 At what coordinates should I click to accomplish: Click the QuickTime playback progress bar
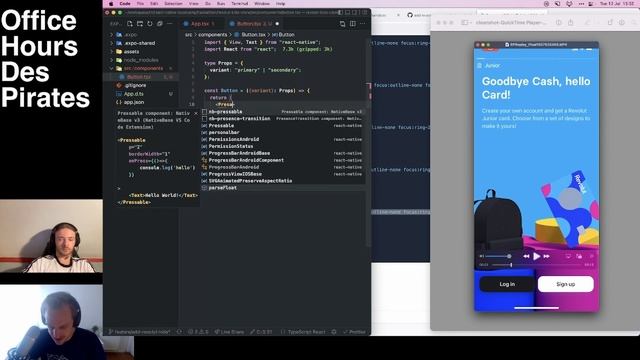pos(537,265)
